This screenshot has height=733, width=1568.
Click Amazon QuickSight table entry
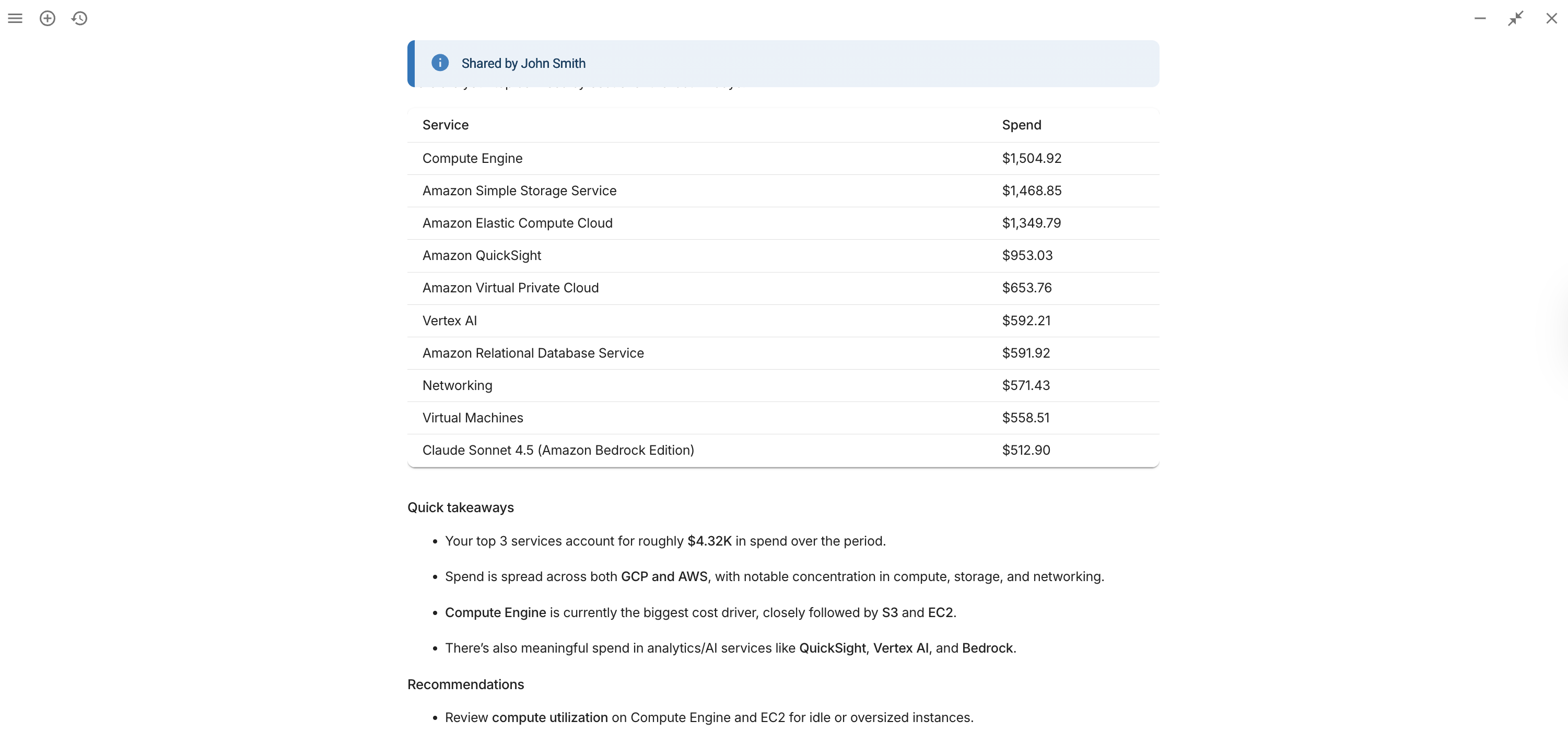(x=481, y=255)
